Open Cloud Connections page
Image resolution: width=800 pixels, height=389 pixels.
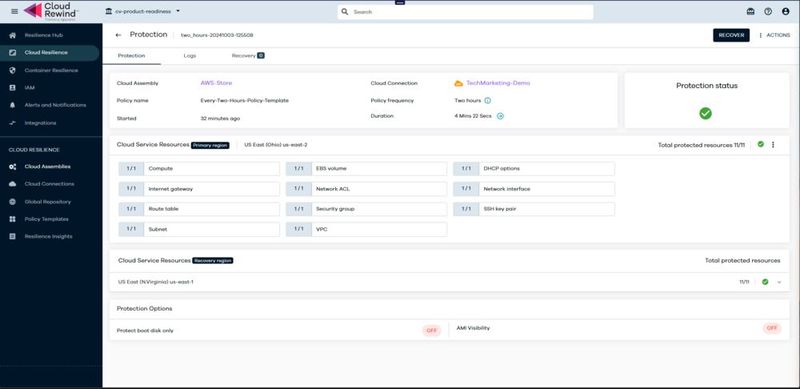pyautogui.click(x=50, y=184)
